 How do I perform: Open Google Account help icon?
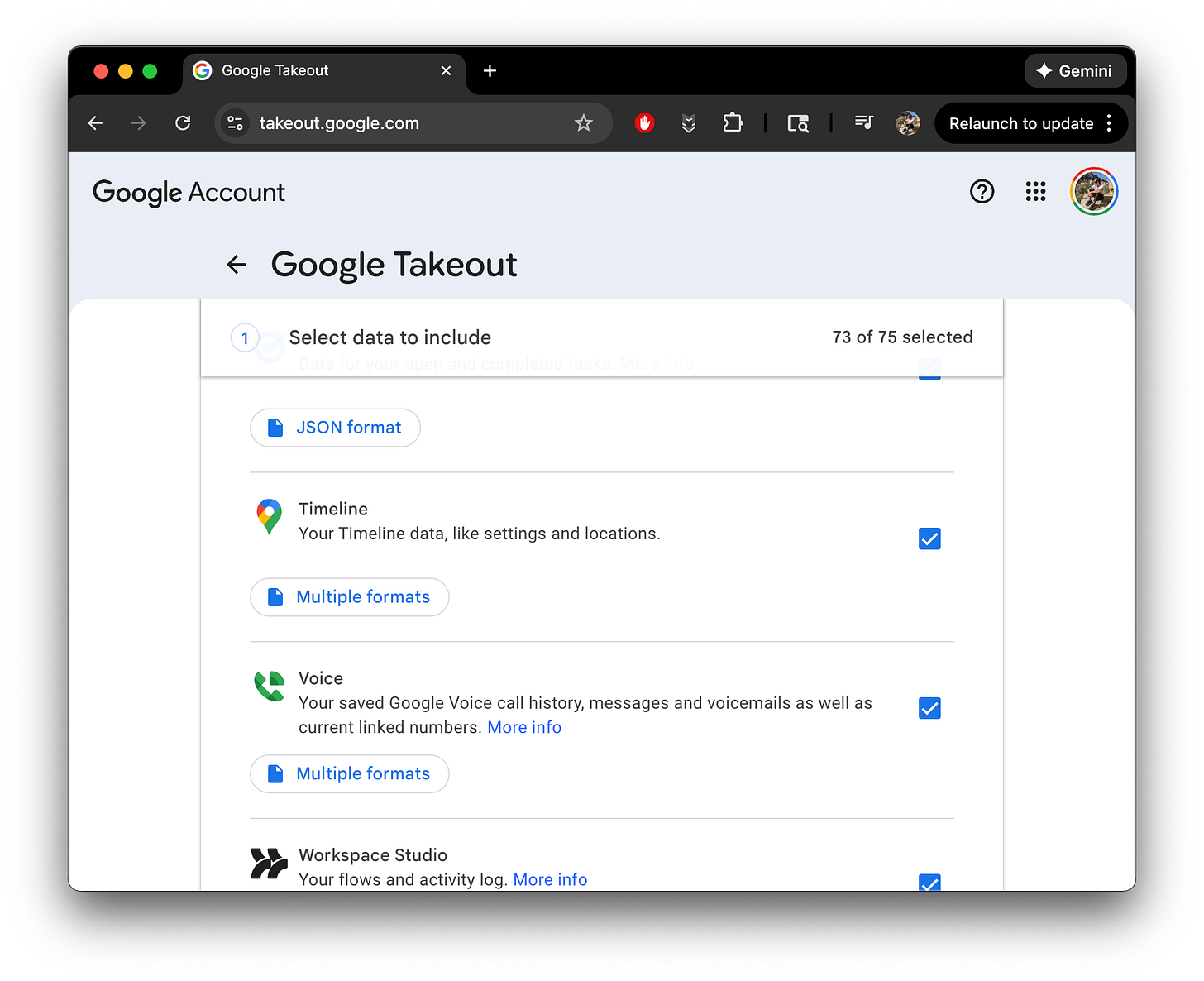click(x=982, y=192)
